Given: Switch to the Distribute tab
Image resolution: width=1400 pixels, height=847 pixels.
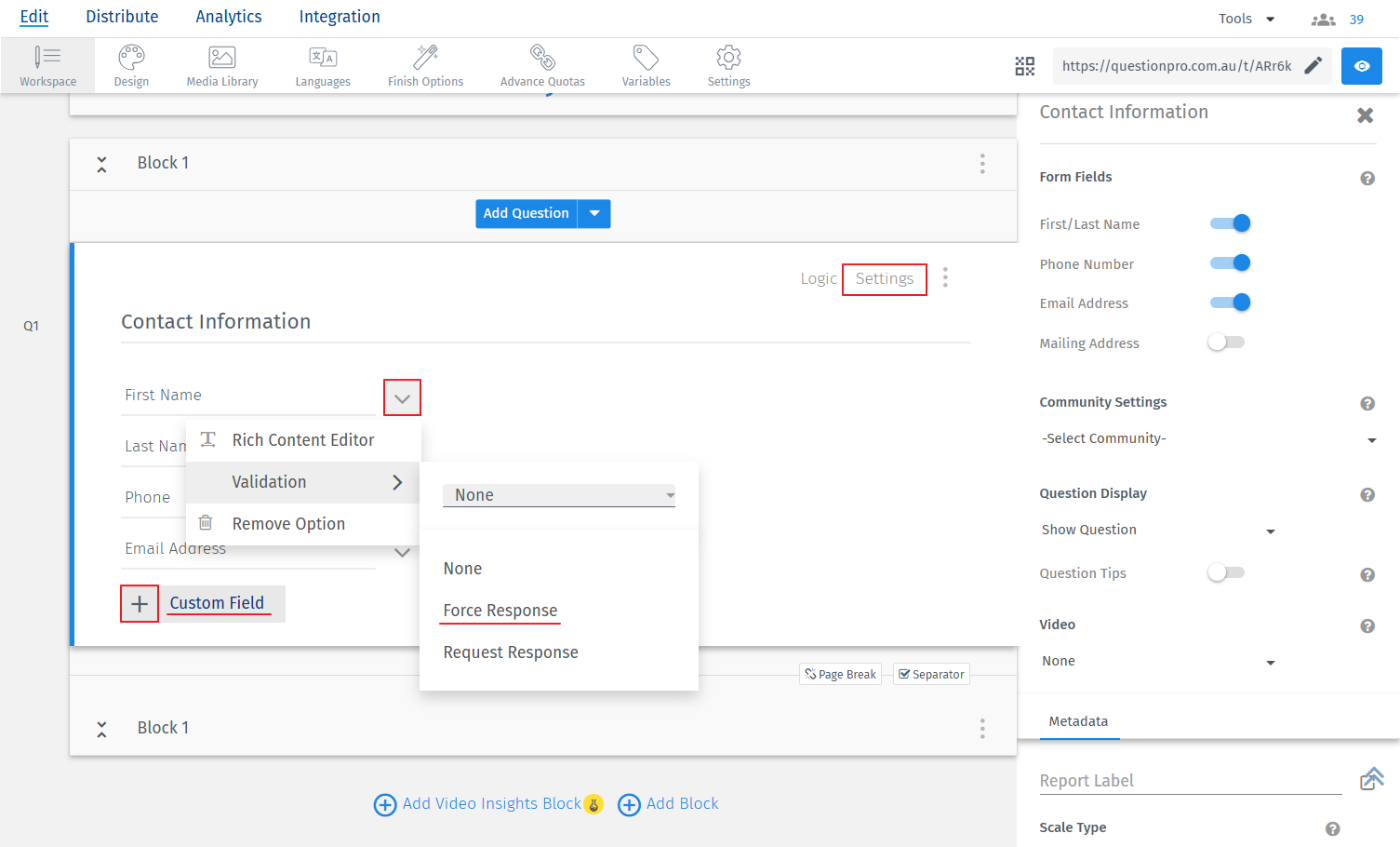Looking at the screenshot, I should pyautogui.click(x=122, y=17).
